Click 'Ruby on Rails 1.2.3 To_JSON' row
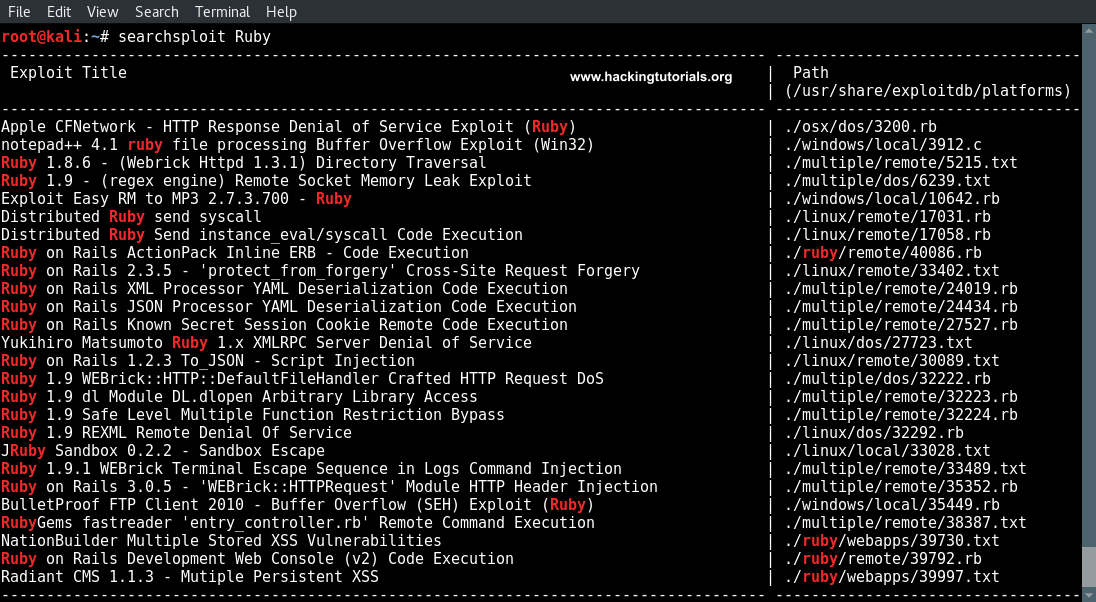1096x602 pixels. (x=208, y=361)
